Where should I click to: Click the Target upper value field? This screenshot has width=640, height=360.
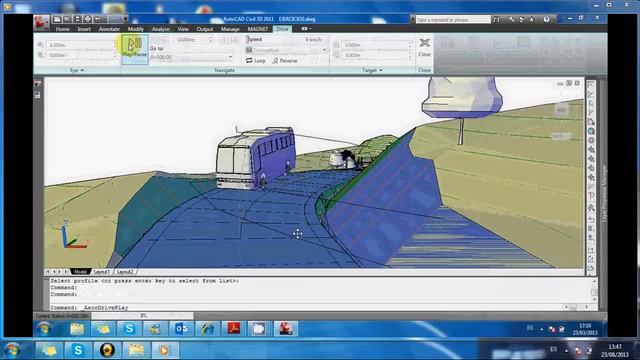(x=376, y=45)
